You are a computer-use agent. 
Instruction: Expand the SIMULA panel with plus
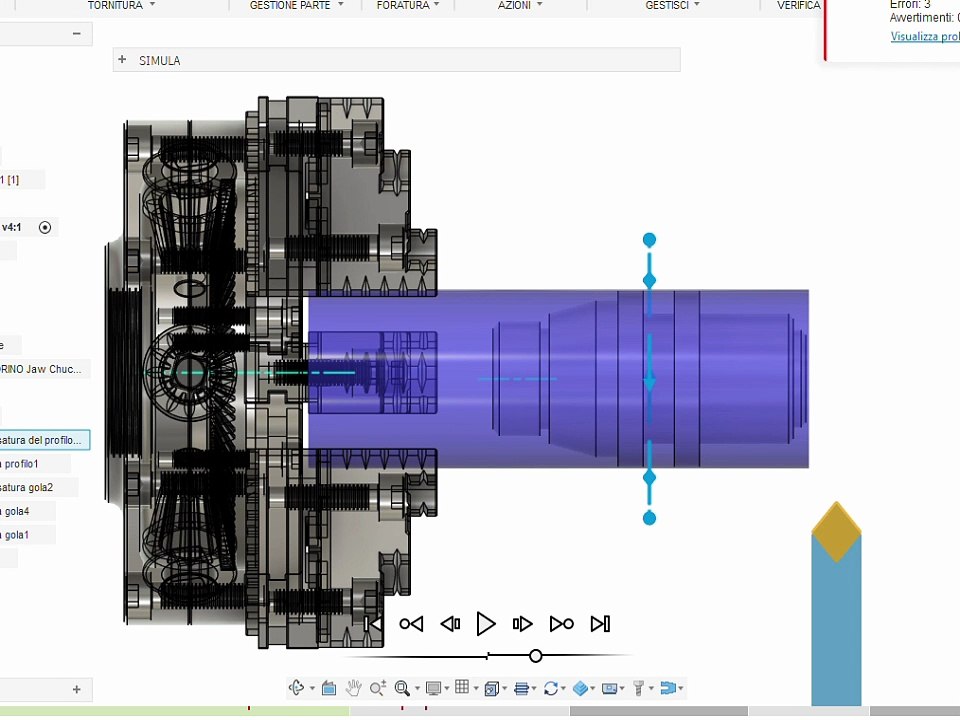click(x=122, y=59)
